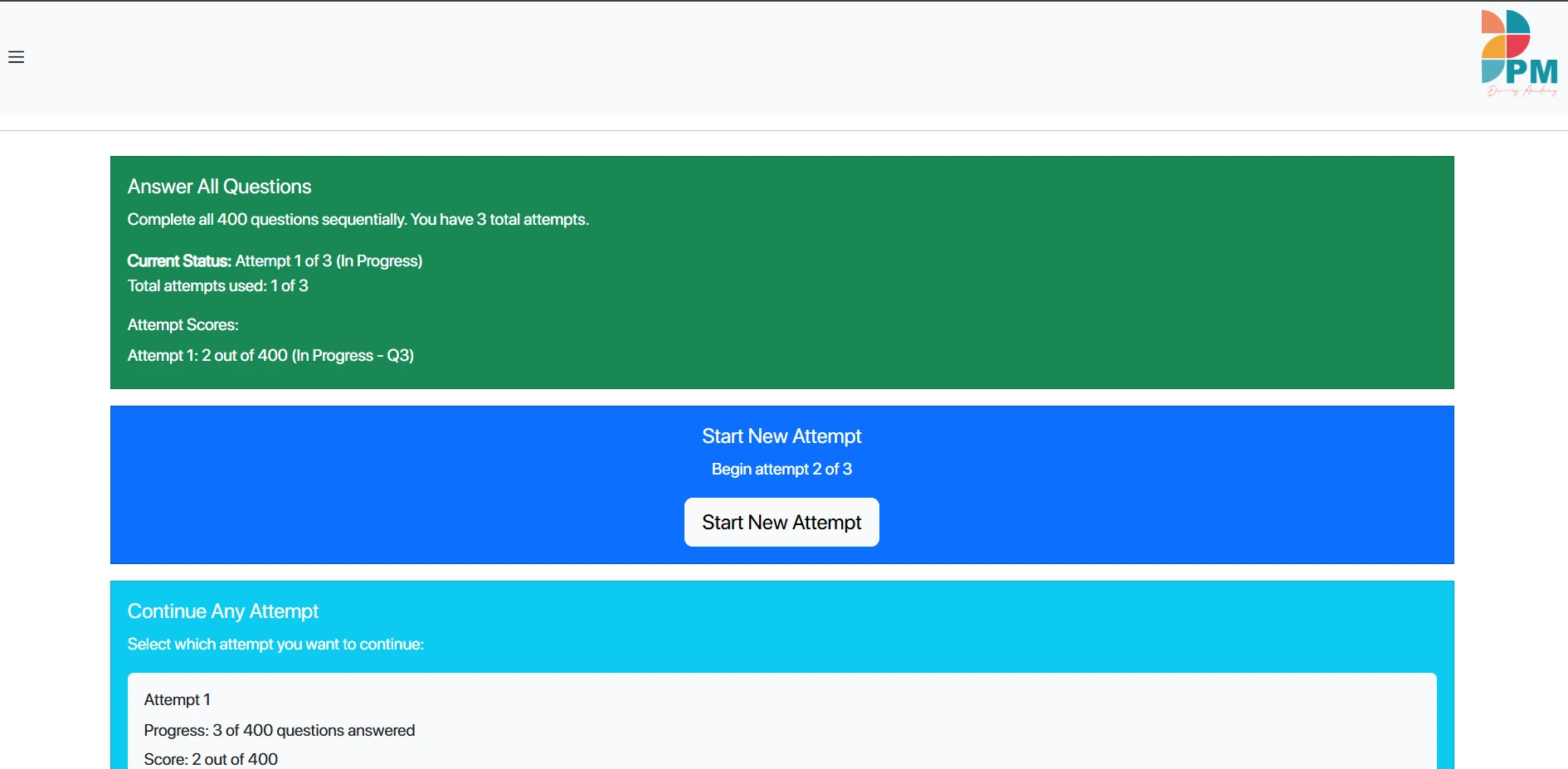The image size is (1568, 769).
Task: Click the Total attempts used line
Action: 217,286
